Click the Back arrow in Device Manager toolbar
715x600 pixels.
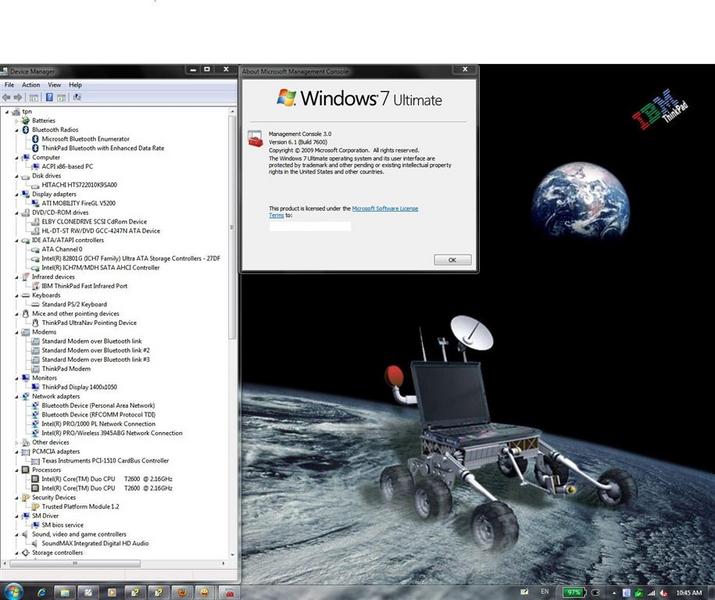click(7, 98)
